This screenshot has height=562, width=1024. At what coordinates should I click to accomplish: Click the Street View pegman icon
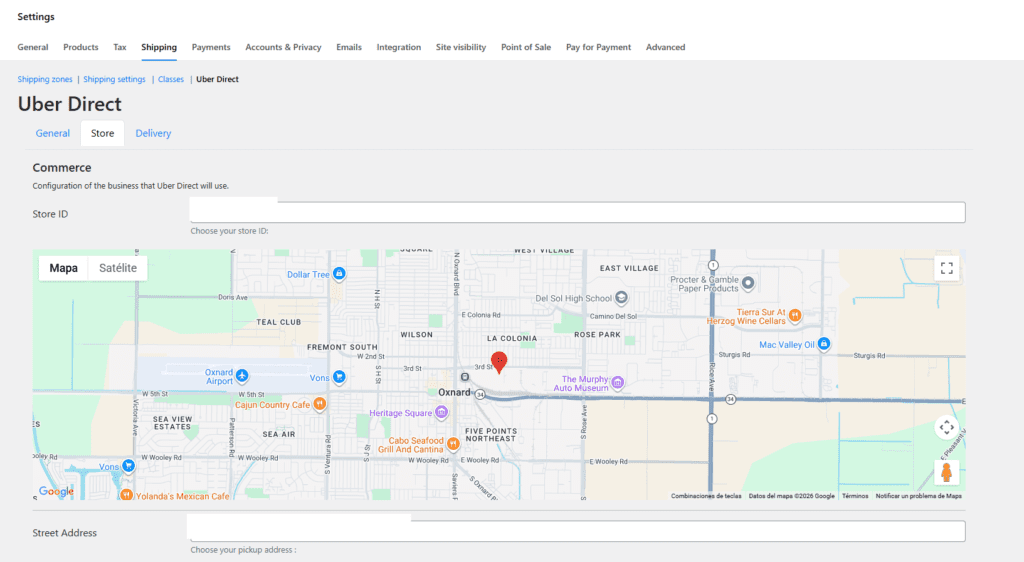pyautogui.click(x=946, y=472)
